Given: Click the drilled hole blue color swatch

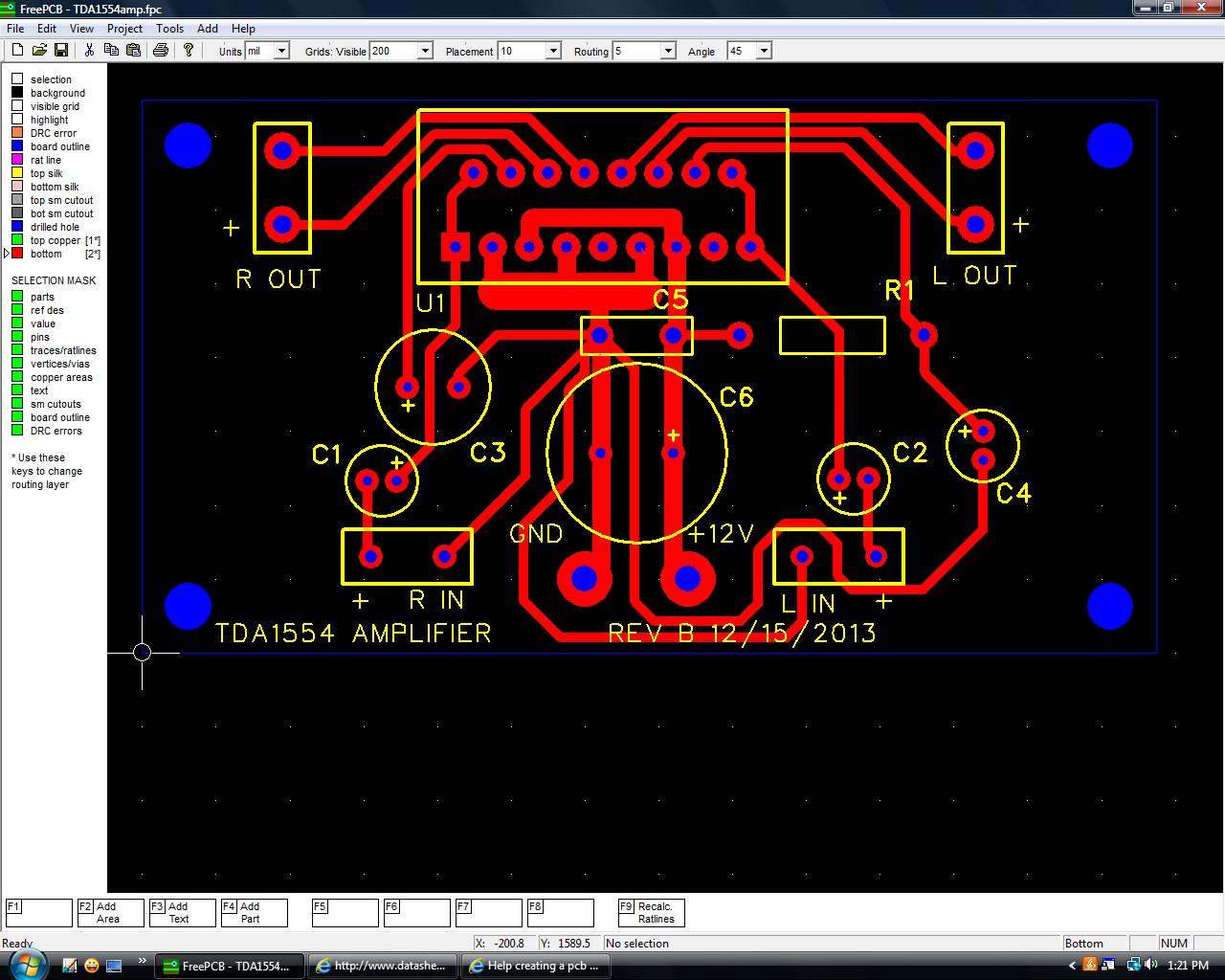Looking at the screenshot, I should coord(17,227).
